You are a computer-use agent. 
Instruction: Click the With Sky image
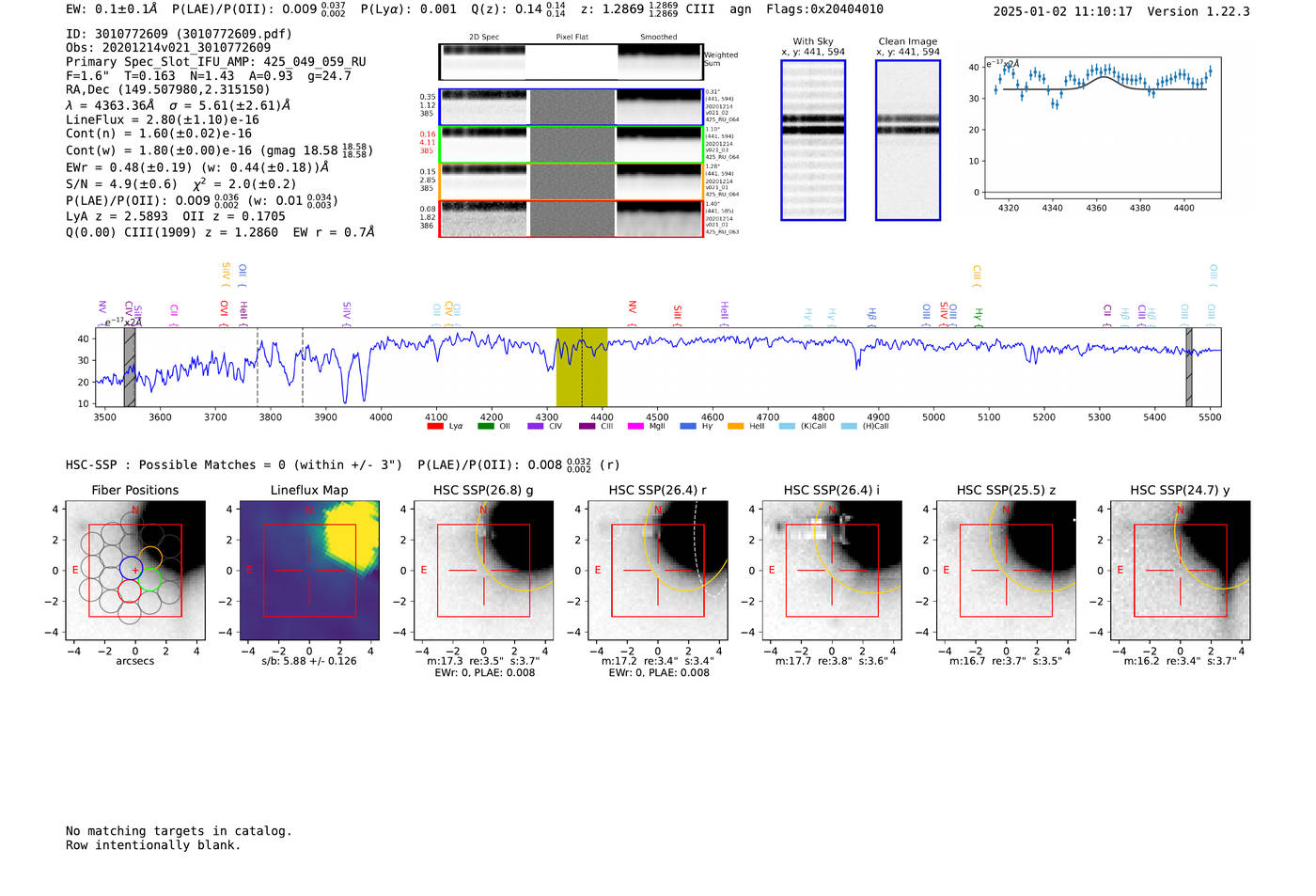click(x=813, y=140)
